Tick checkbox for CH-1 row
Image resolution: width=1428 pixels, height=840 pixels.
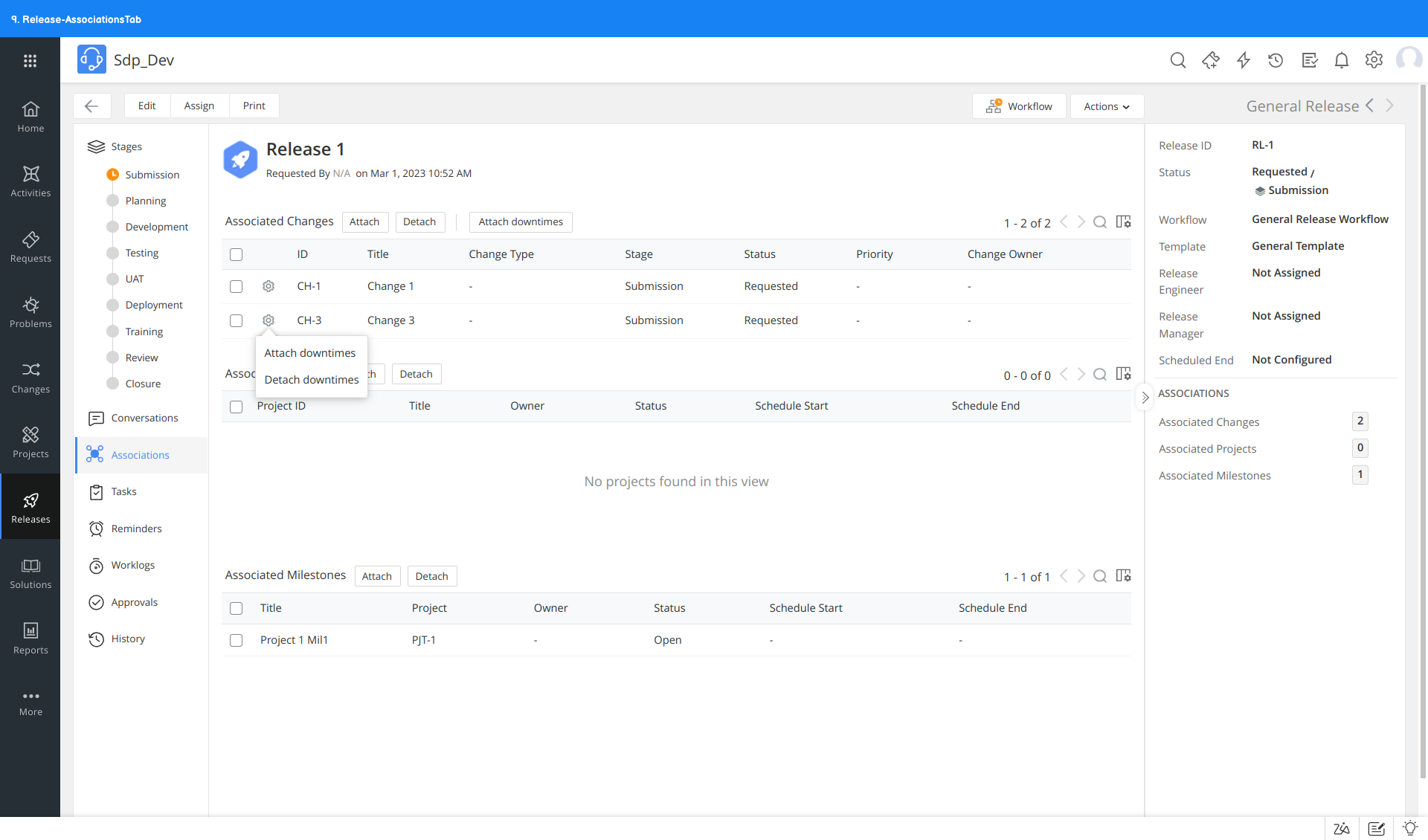tap(236, 286)
